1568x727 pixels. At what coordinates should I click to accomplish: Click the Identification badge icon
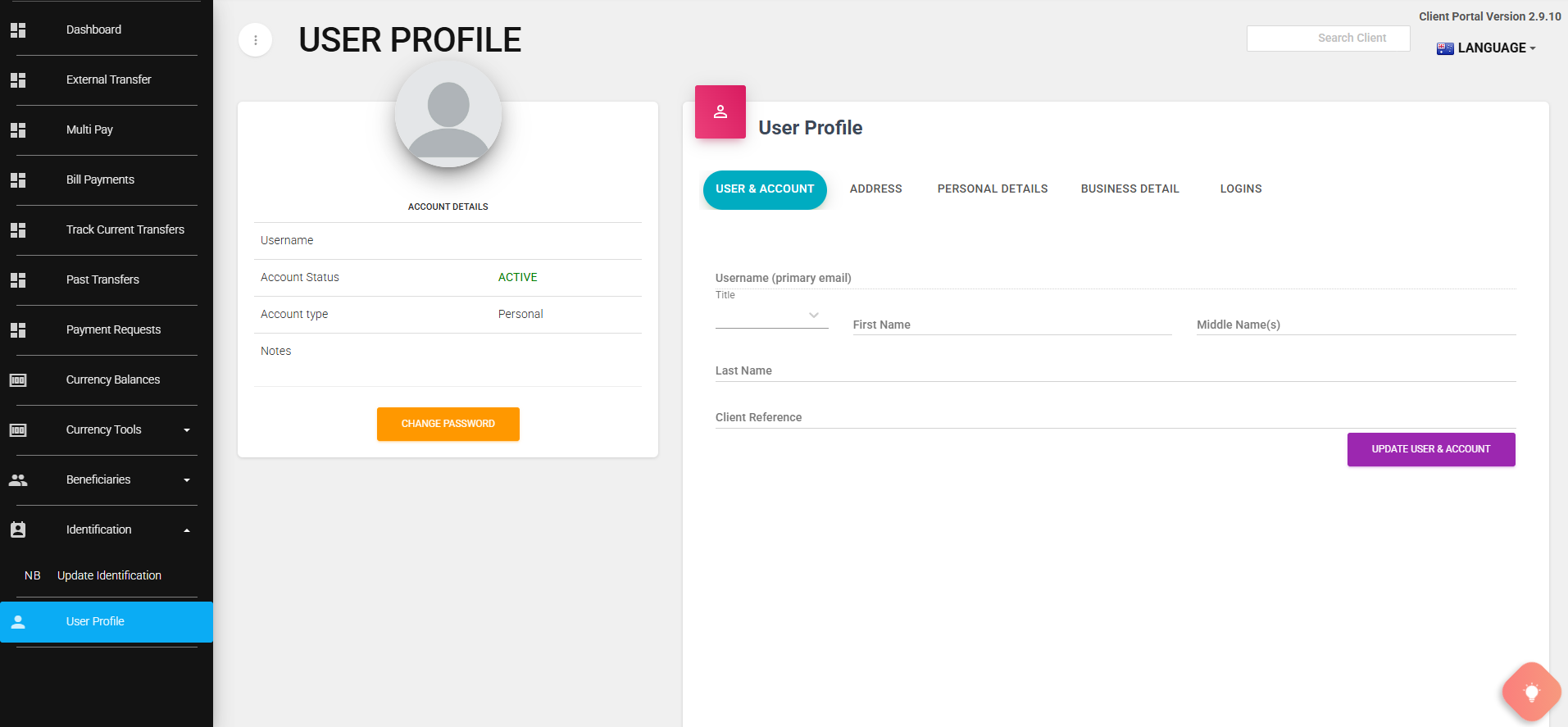[18, 530]
